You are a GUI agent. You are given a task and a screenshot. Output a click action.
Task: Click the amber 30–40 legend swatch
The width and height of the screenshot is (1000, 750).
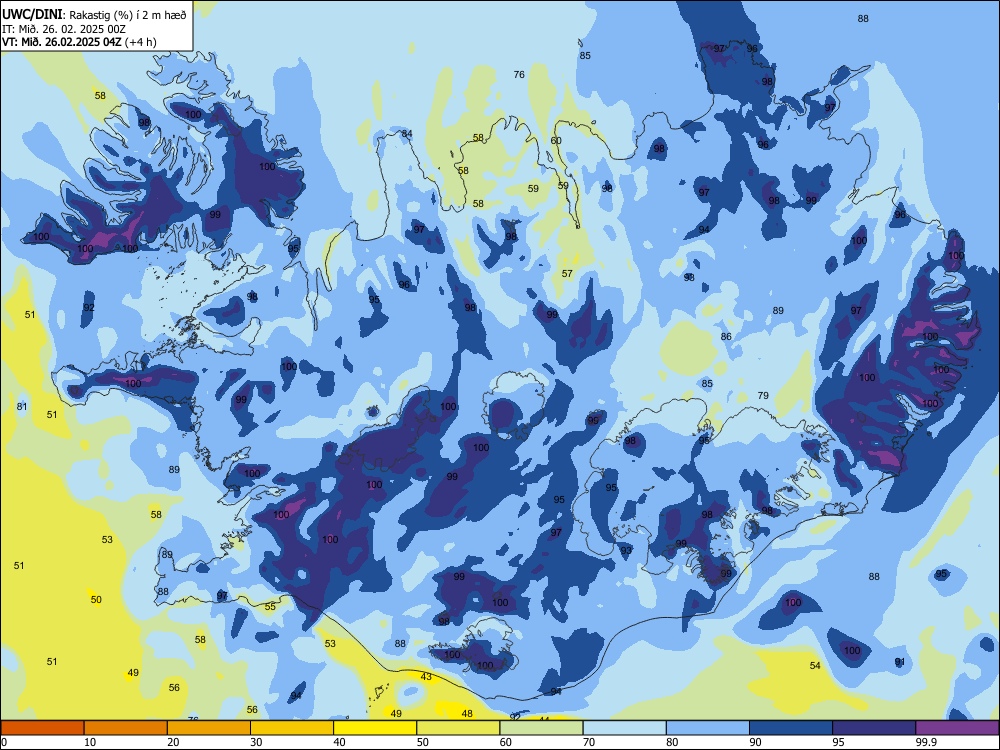coord(292,728)
